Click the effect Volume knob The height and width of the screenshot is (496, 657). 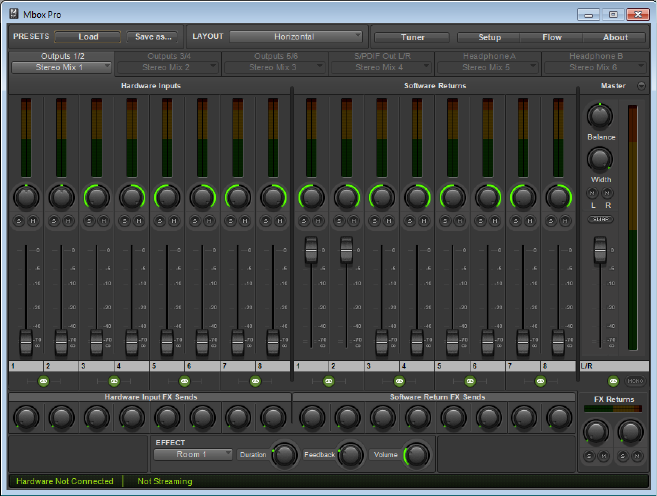(417, 455)
